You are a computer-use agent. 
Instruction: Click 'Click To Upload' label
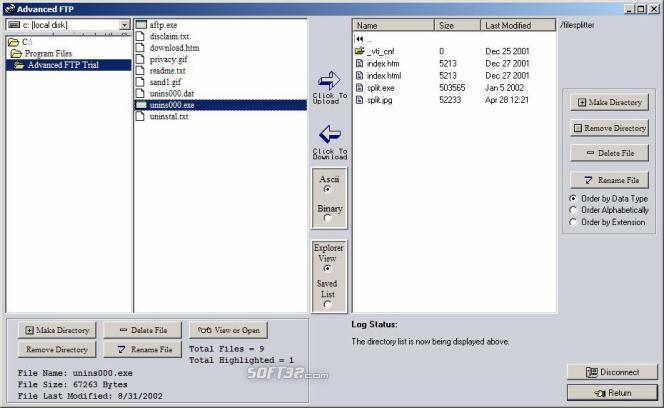click(x=330, y=98)
